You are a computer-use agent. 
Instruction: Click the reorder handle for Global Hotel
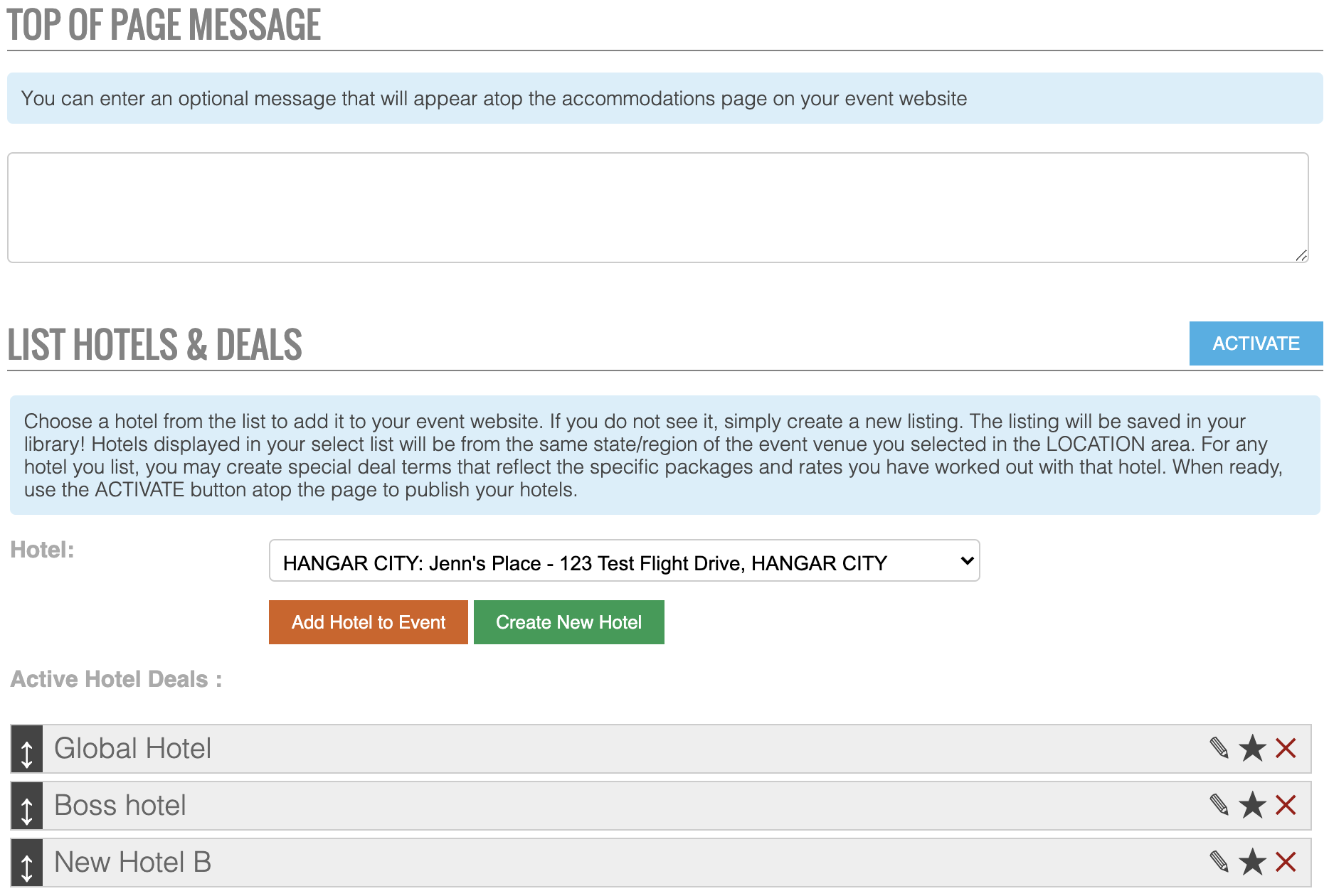pyautogui.click(x=27, y=749)
